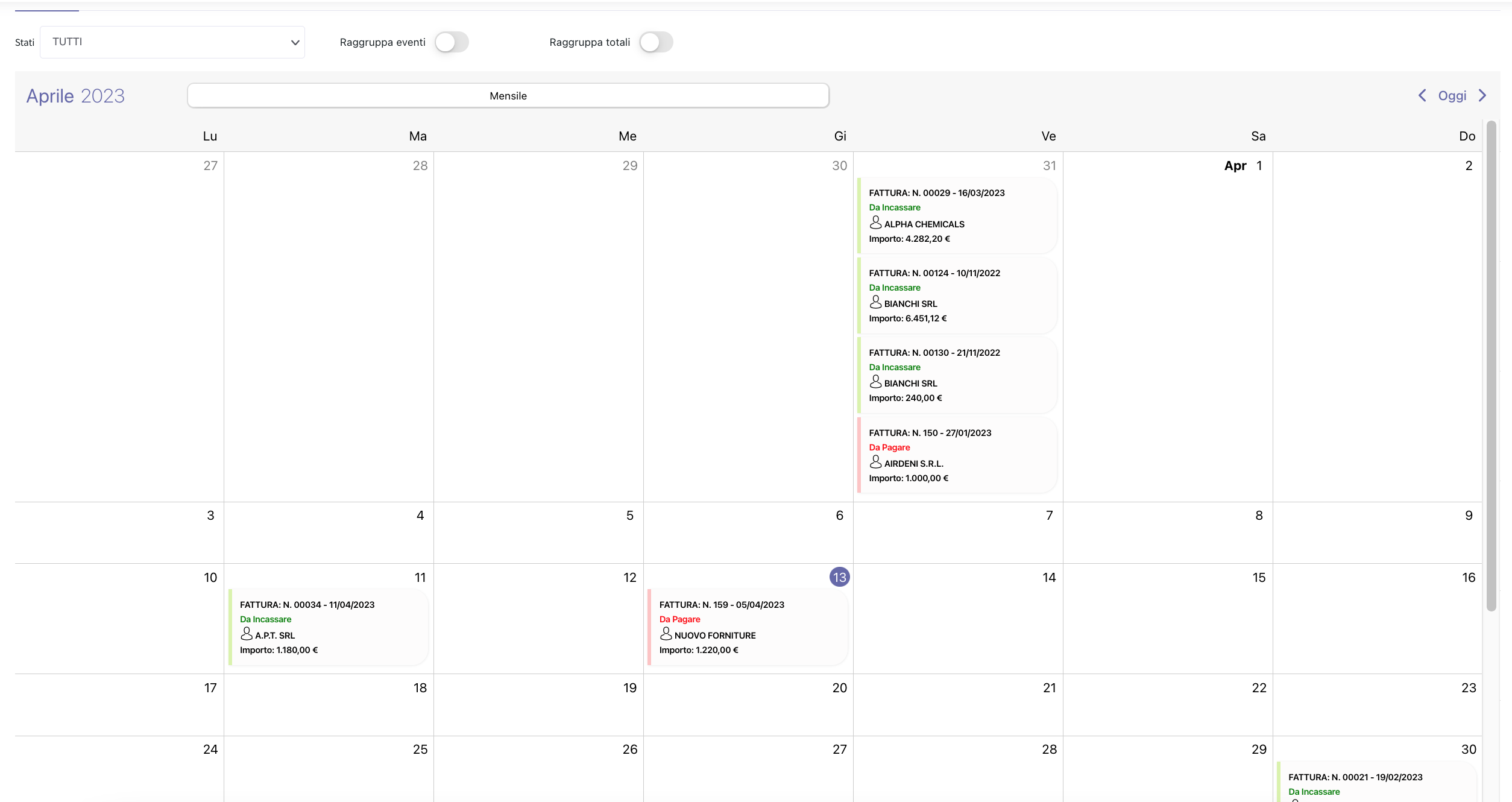
Task: Click the person icon beside BIANCHI SRL on invoice 00124
Action: tap(875, 303)
